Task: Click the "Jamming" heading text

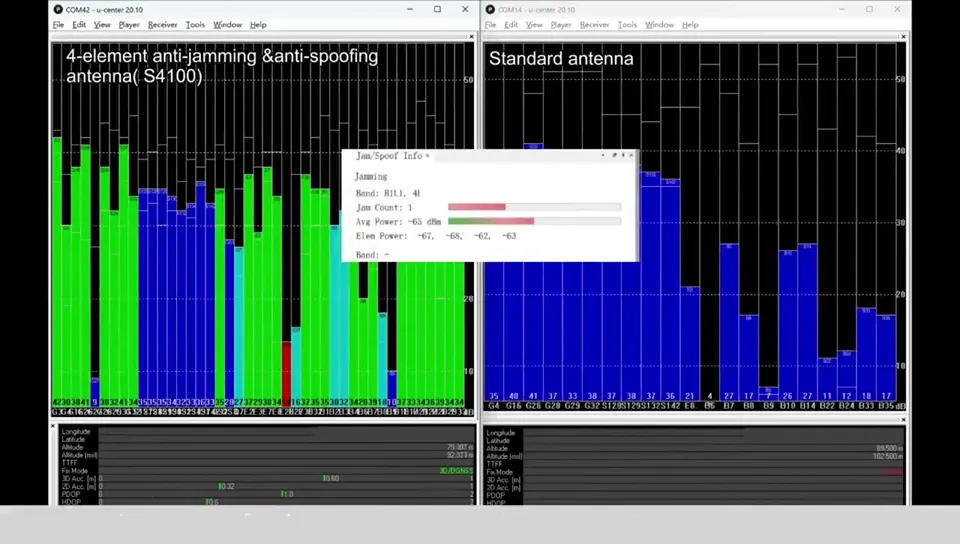Action: click(371, 176)
